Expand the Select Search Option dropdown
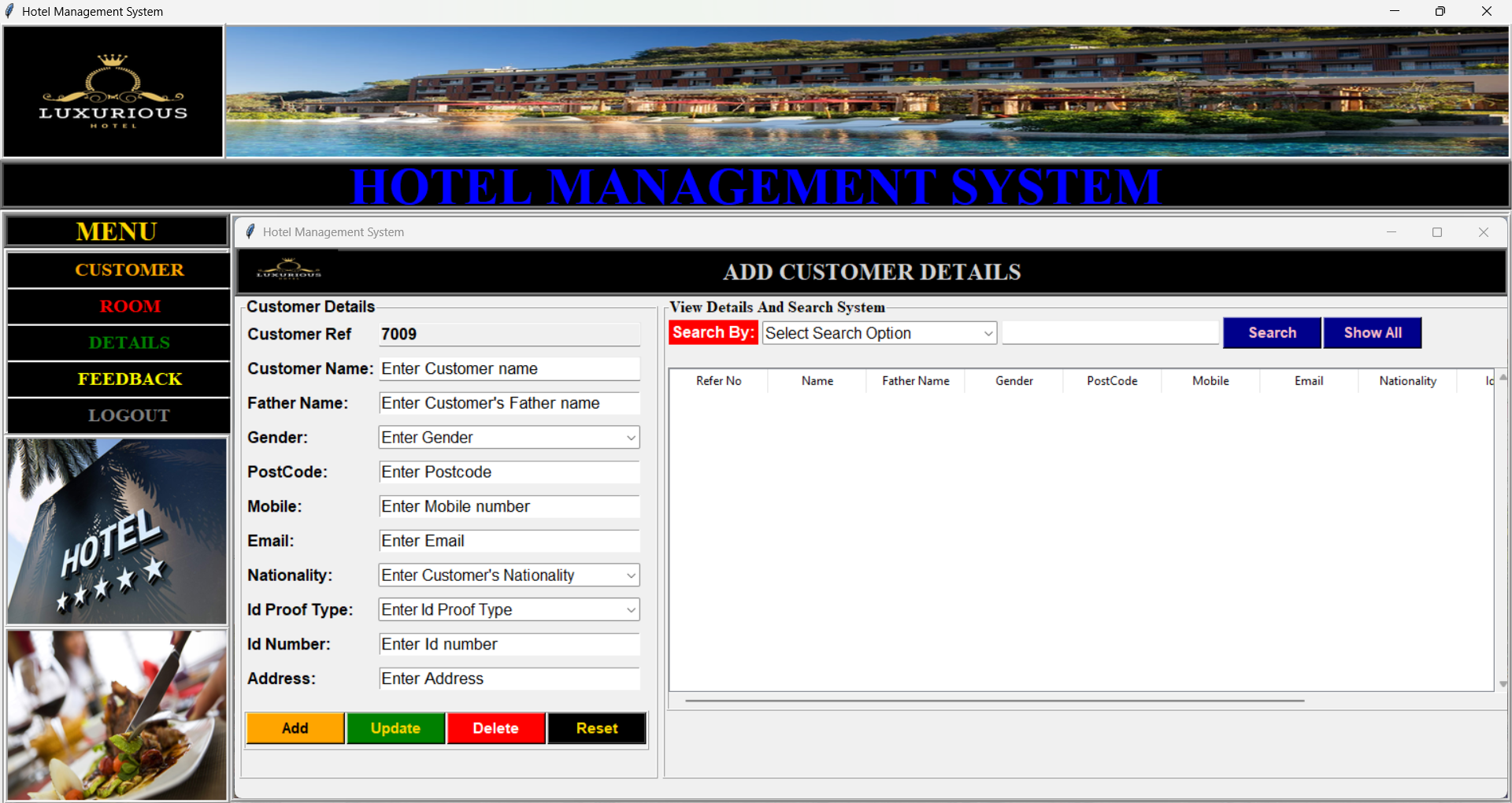This screenshot has width=1512, height=803. [x=988, y=334]
